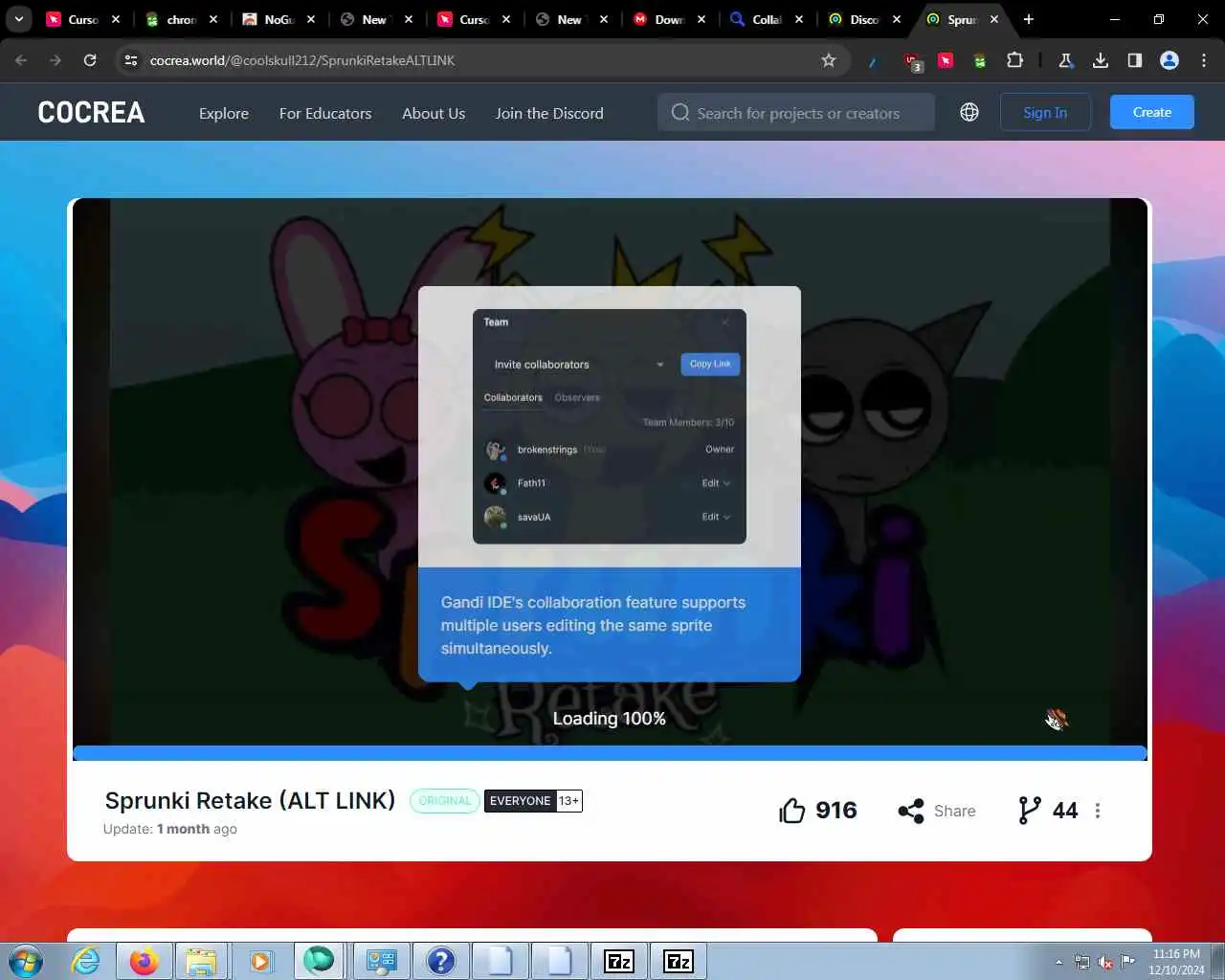Reload the page with the refresh icon

pos(90,60)
